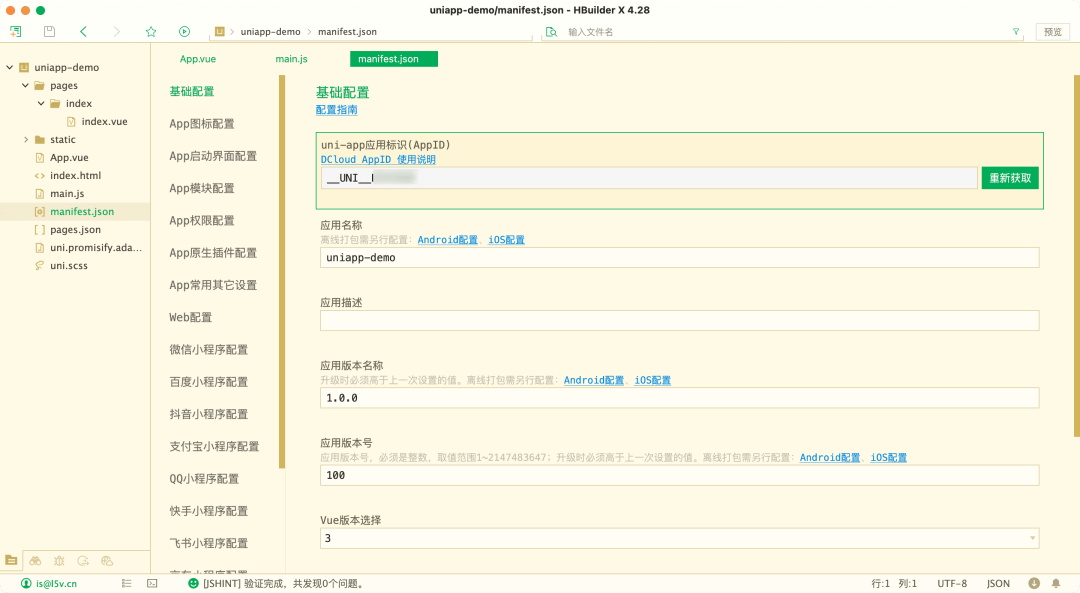Select uni.scss in the file tree
This screenshot has height=593, width=1080.
point(69,266)
